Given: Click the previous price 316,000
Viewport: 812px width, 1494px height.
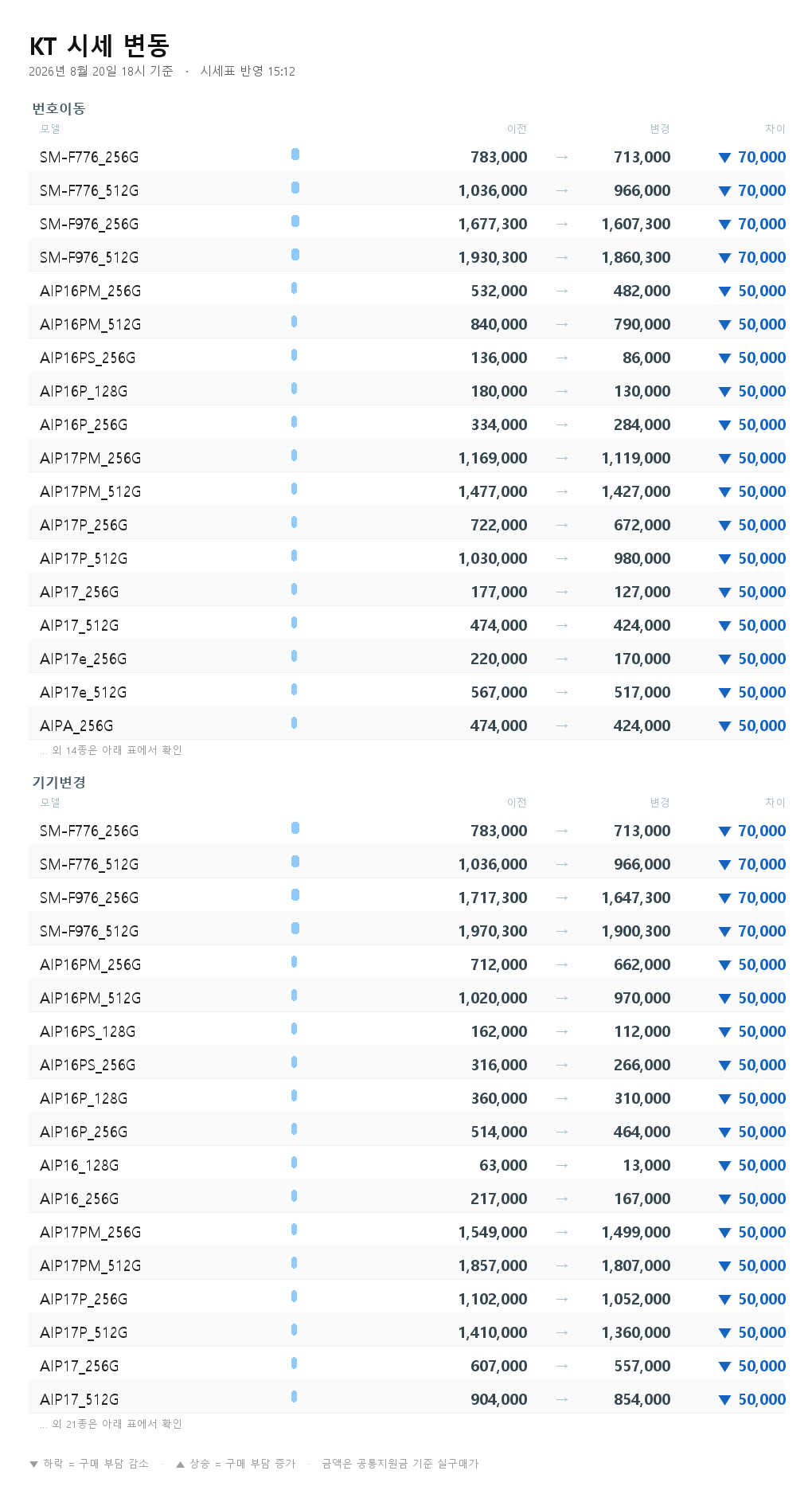Looking at the screenshot, I should click(499, 1066).
